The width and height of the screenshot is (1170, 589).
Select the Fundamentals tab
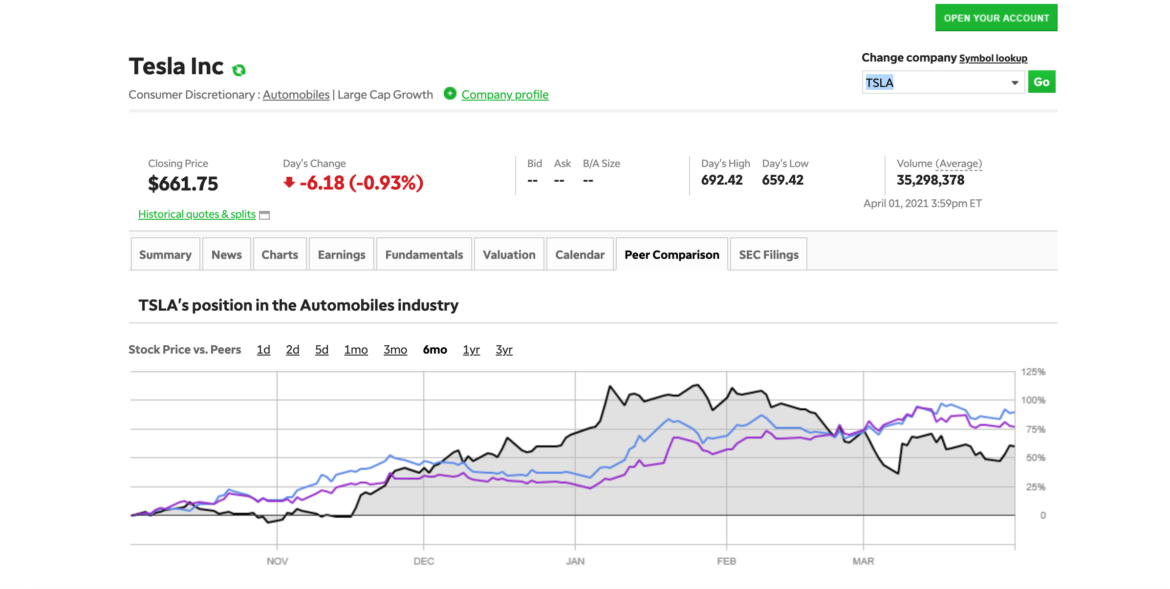(424, 253)
